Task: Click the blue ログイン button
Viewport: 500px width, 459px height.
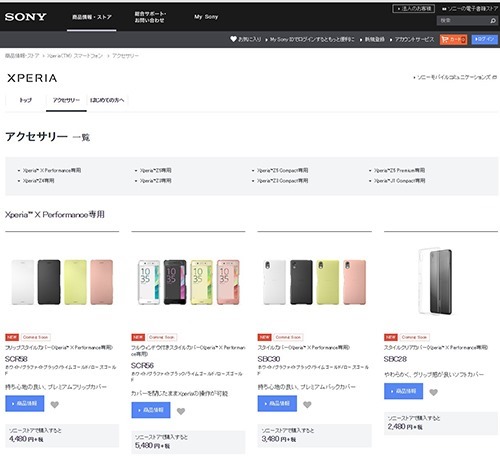Action: tap(484, 39)
